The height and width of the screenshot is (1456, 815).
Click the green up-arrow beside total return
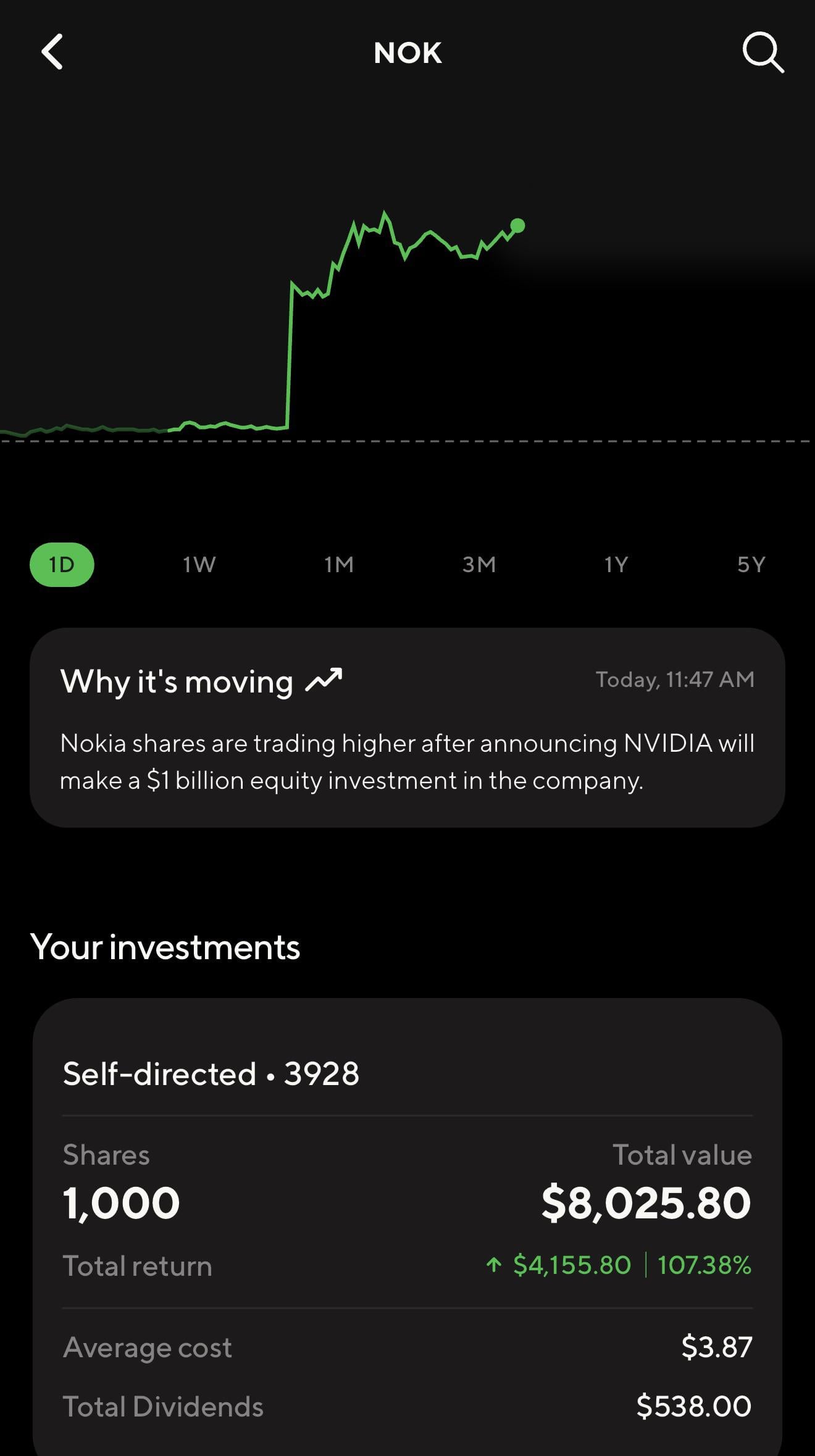tap(493, 1265)
